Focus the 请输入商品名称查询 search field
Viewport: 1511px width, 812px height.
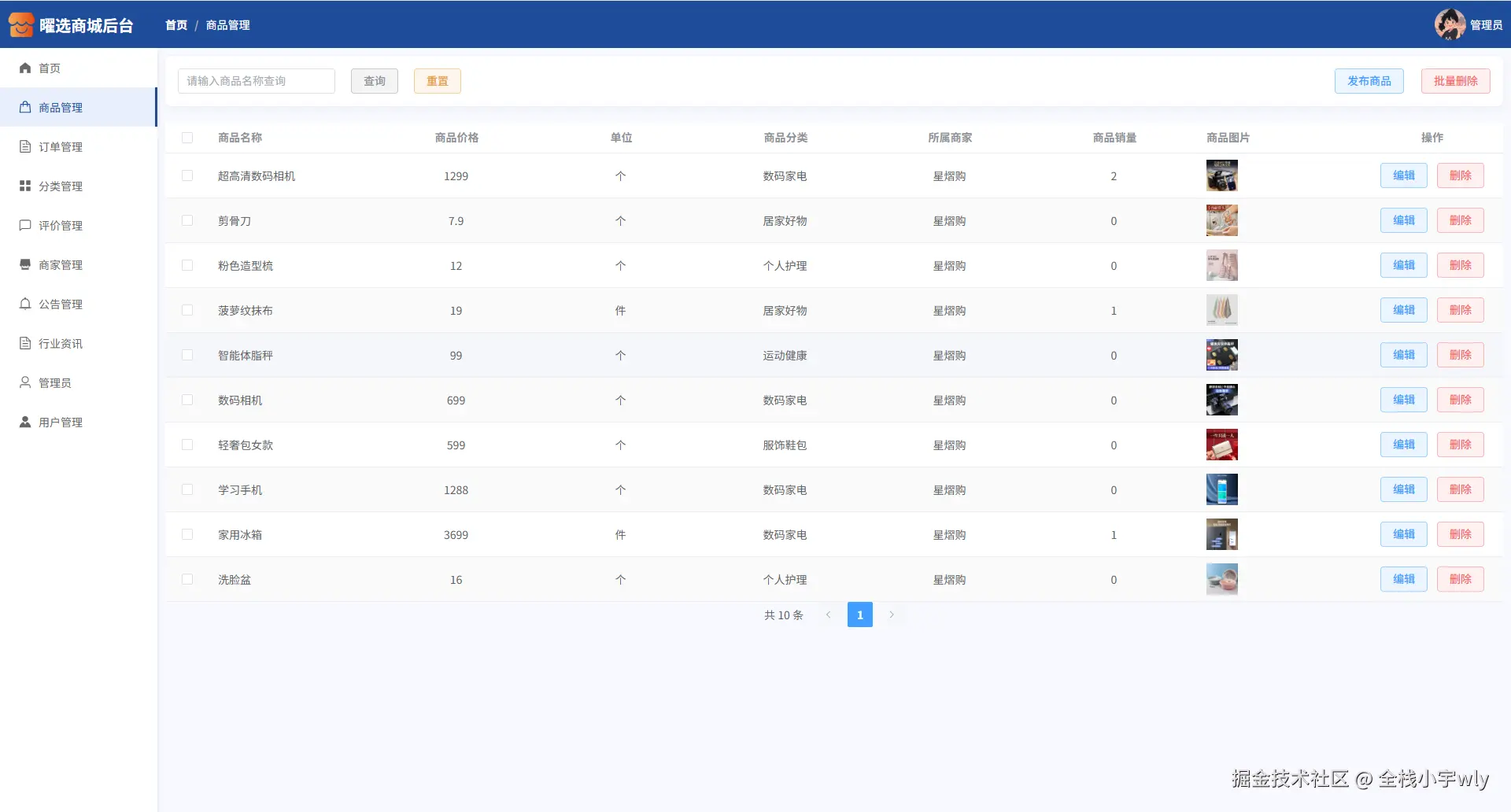tap(257, 81)
